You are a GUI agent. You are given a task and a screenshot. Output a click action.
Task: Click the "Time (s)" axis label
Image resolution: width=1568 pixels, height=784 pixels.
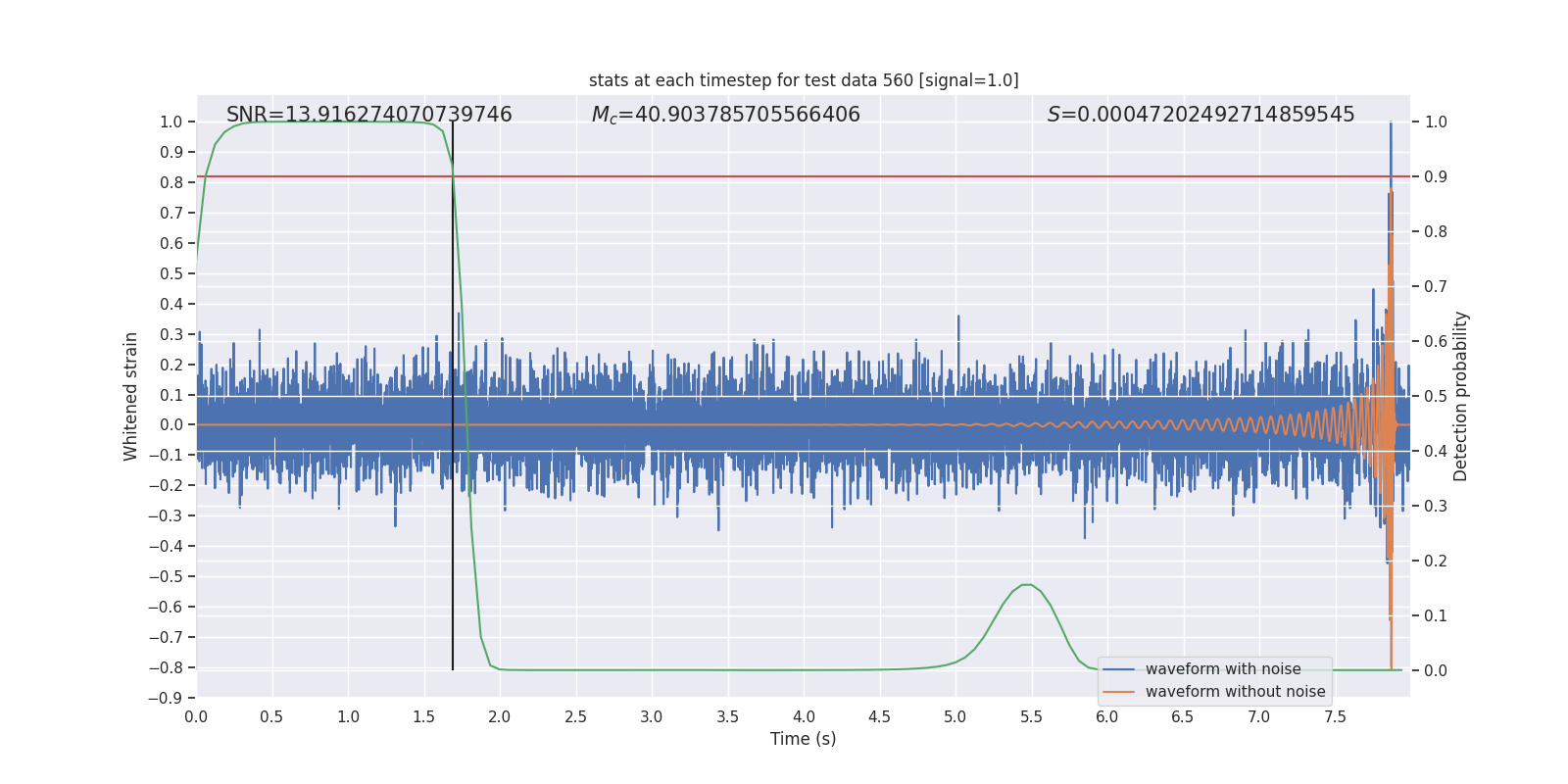pyautogui.click(x=804, y=739)
